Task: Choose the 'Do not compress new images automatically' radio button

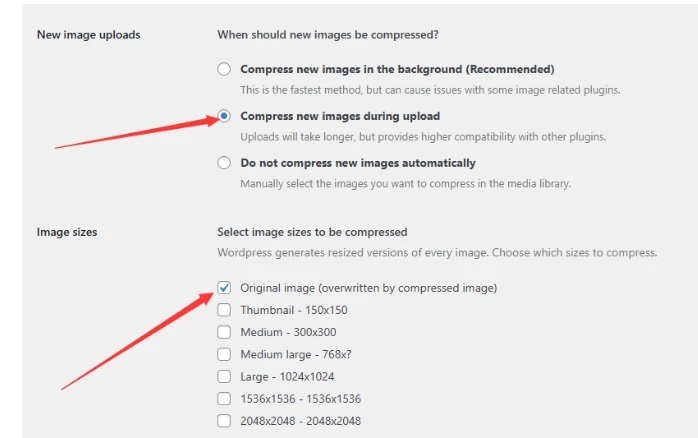Action: tap(224, 163)
